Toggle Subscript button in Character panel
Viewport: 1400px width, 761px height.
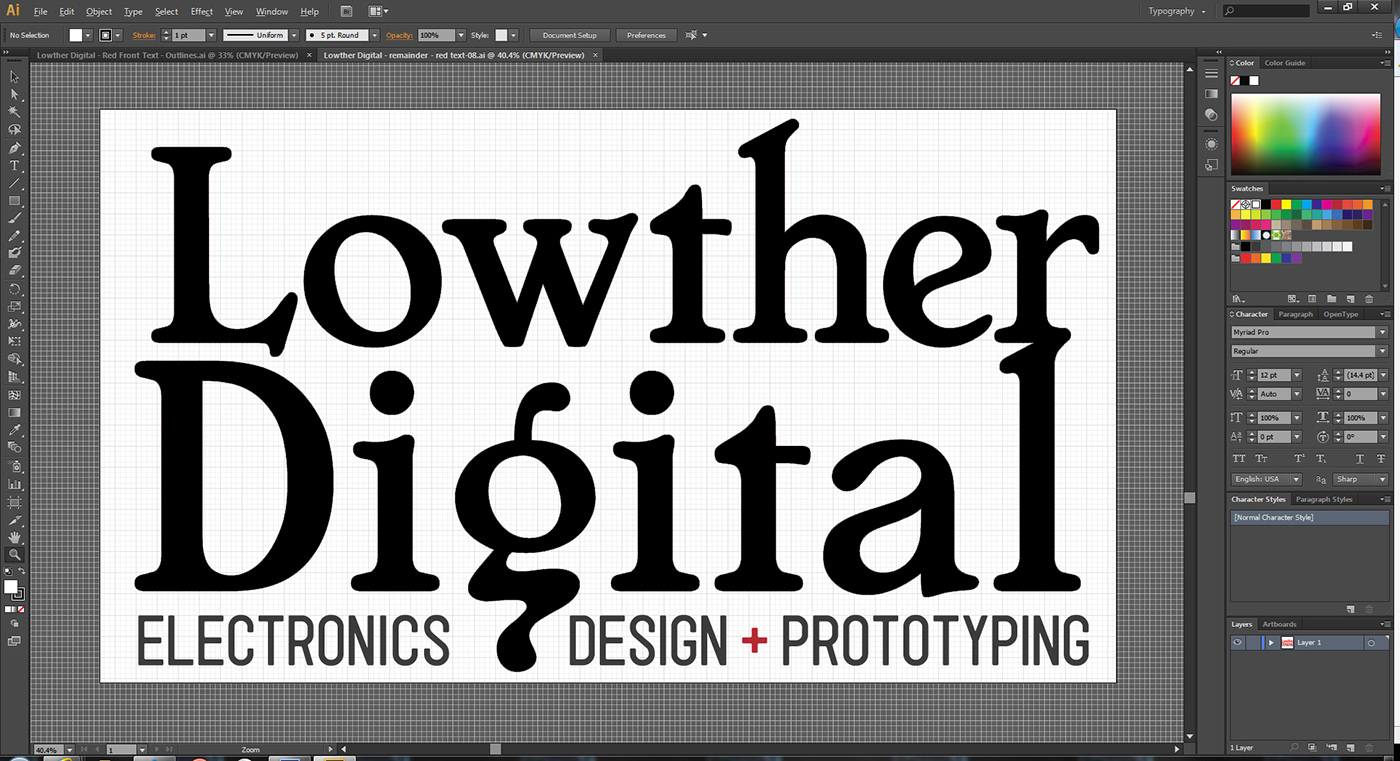[1321, 458]
